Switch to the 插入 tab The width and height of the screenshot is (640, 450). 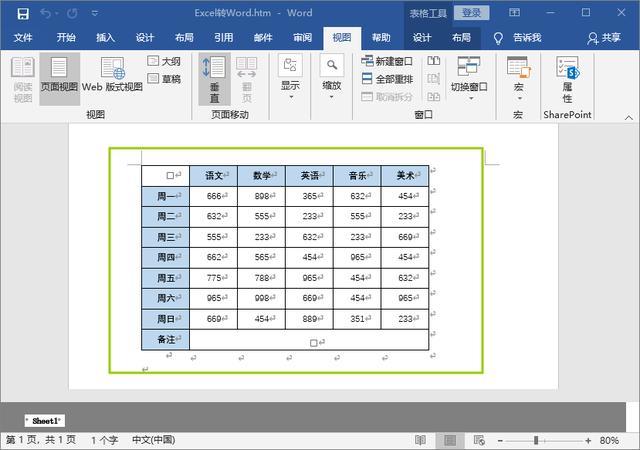[105, 38]
